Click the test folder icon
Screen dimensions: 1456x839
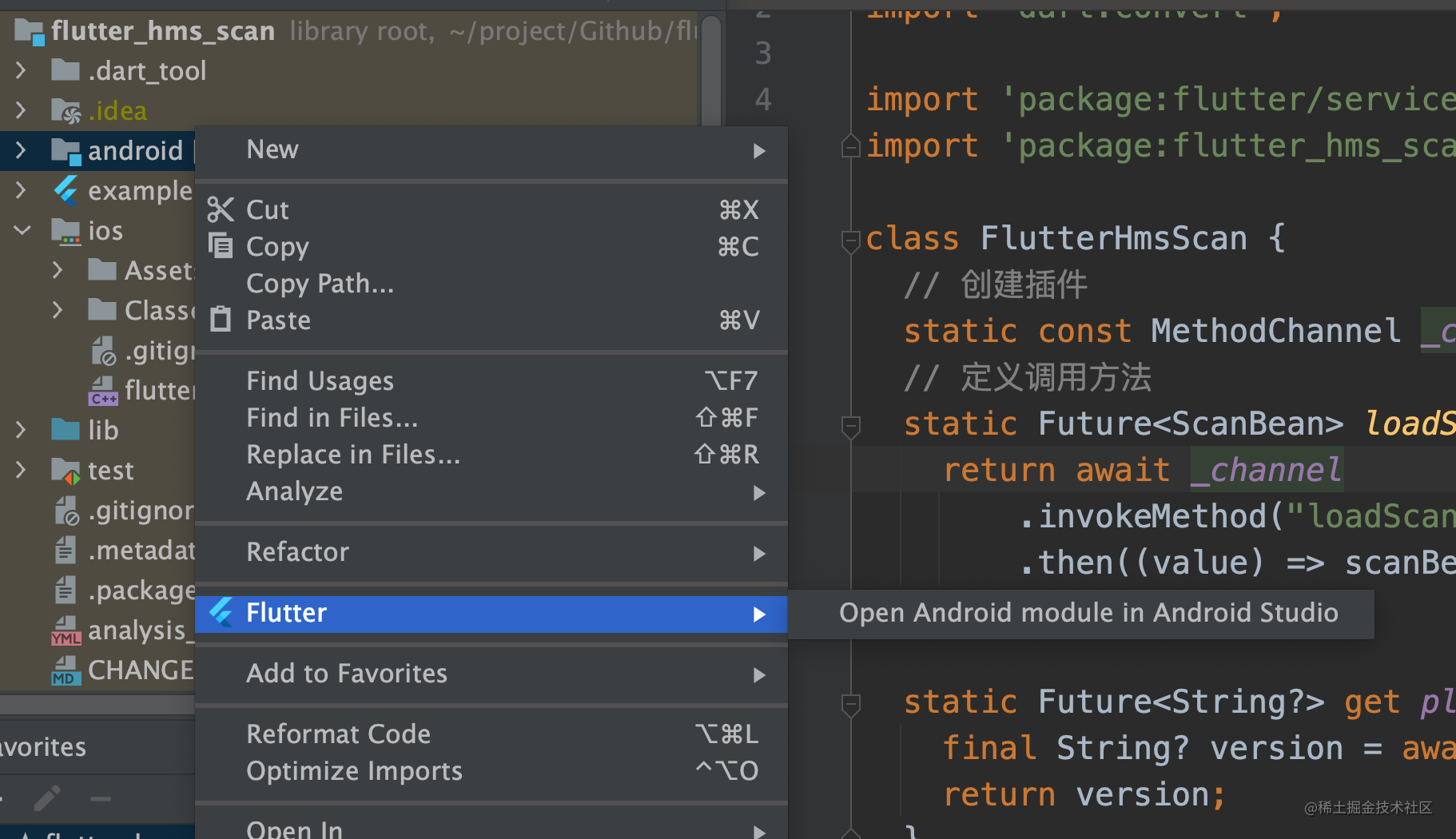coord(66,471)
